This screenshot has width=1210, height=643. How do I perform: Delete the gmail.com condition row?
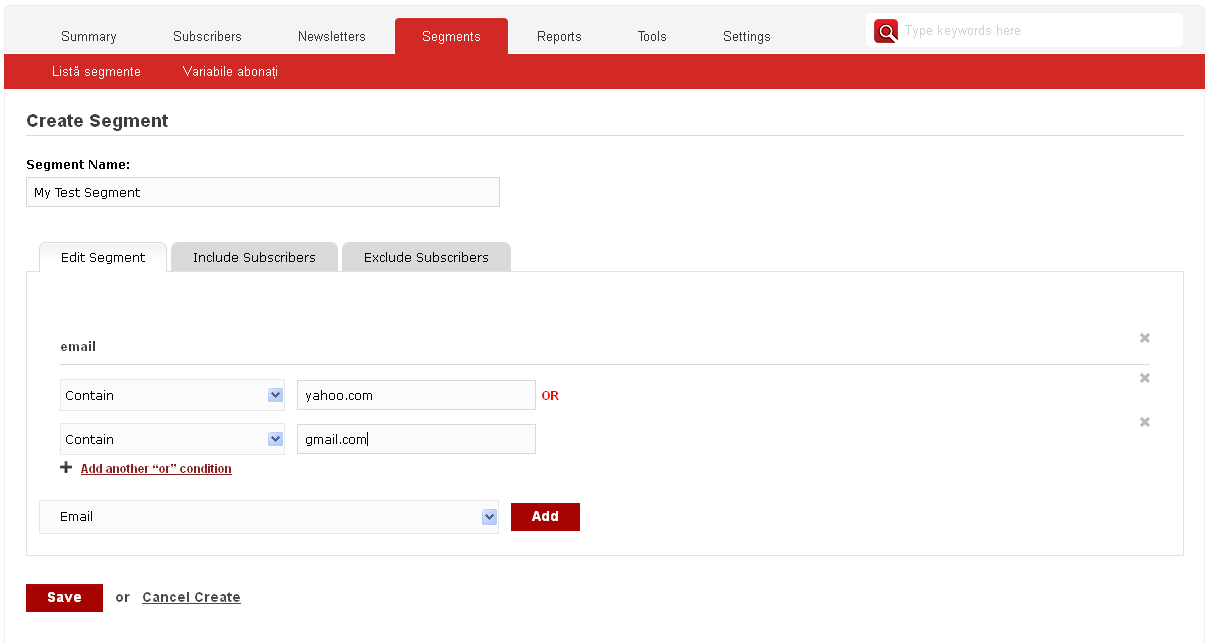[x=1145, y=422]
